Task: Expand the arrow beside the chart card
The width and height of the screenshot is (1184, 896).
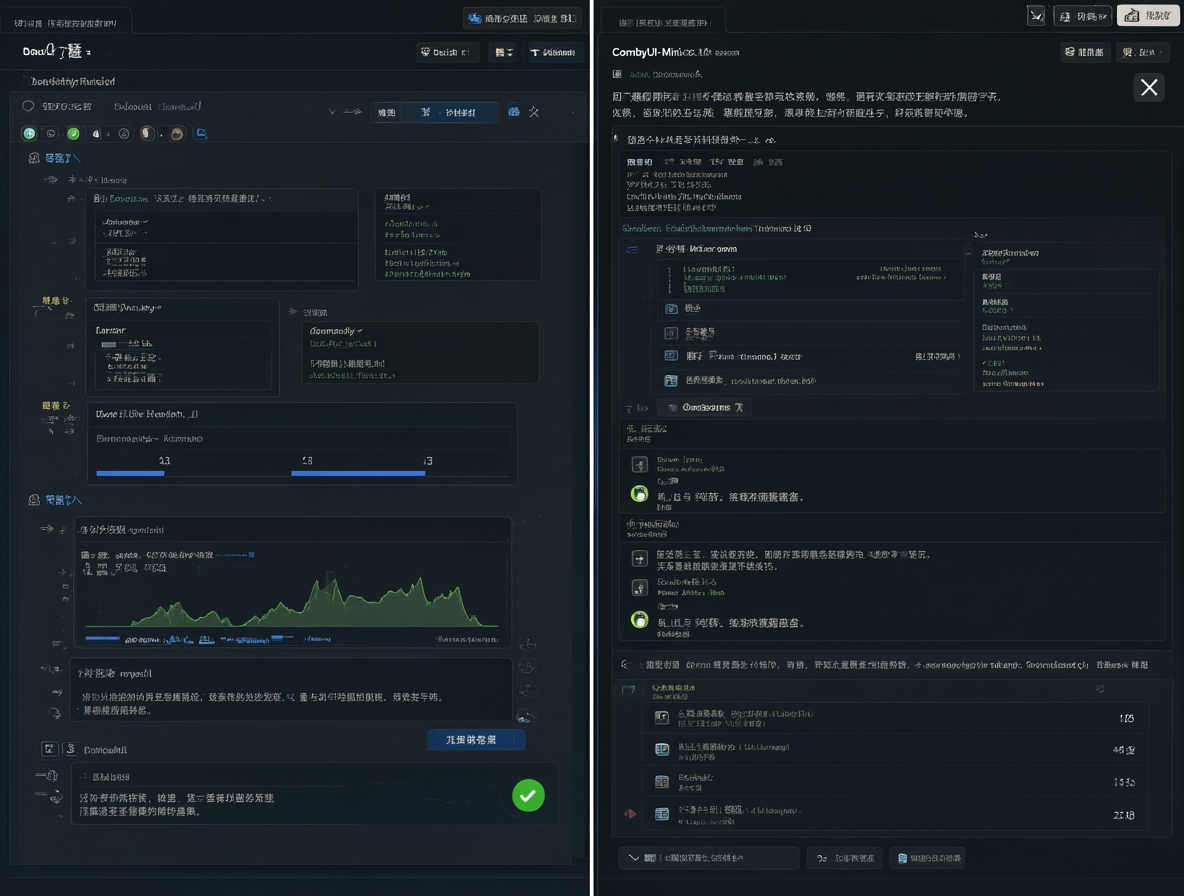Action: click(47, 529)
